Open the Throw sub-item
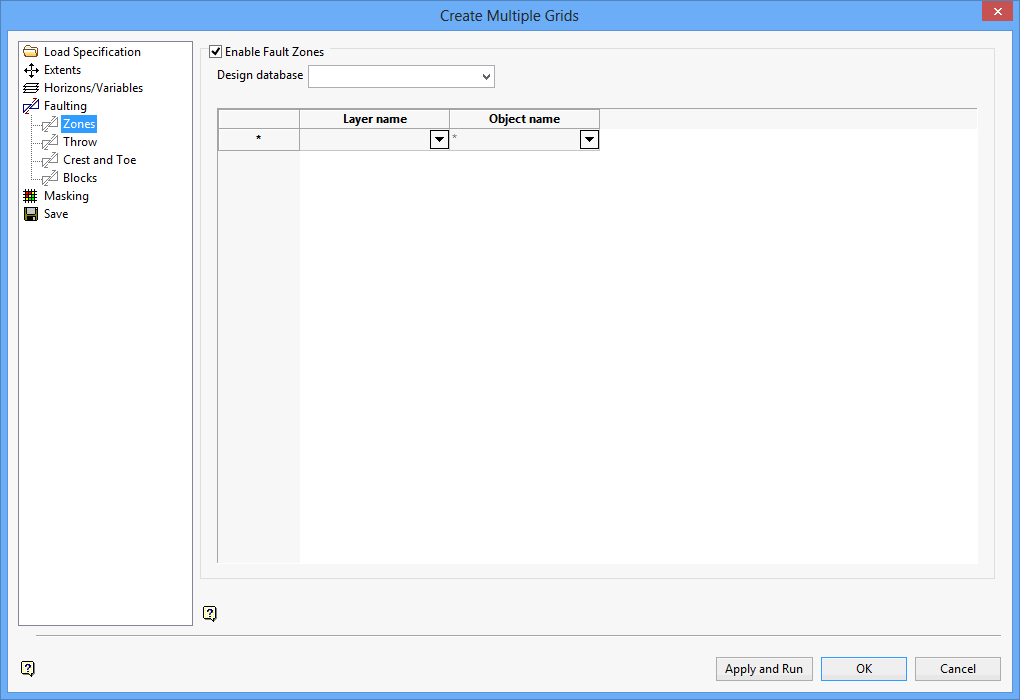This screenshot has width=1020, height=700. pos(80,142)
